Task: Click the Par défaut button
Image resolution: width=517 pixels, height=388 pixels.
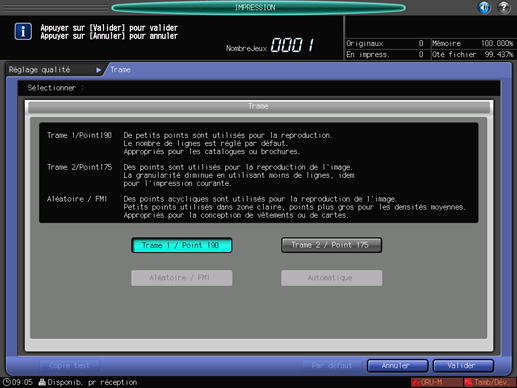Action: (x=332, y=366)
